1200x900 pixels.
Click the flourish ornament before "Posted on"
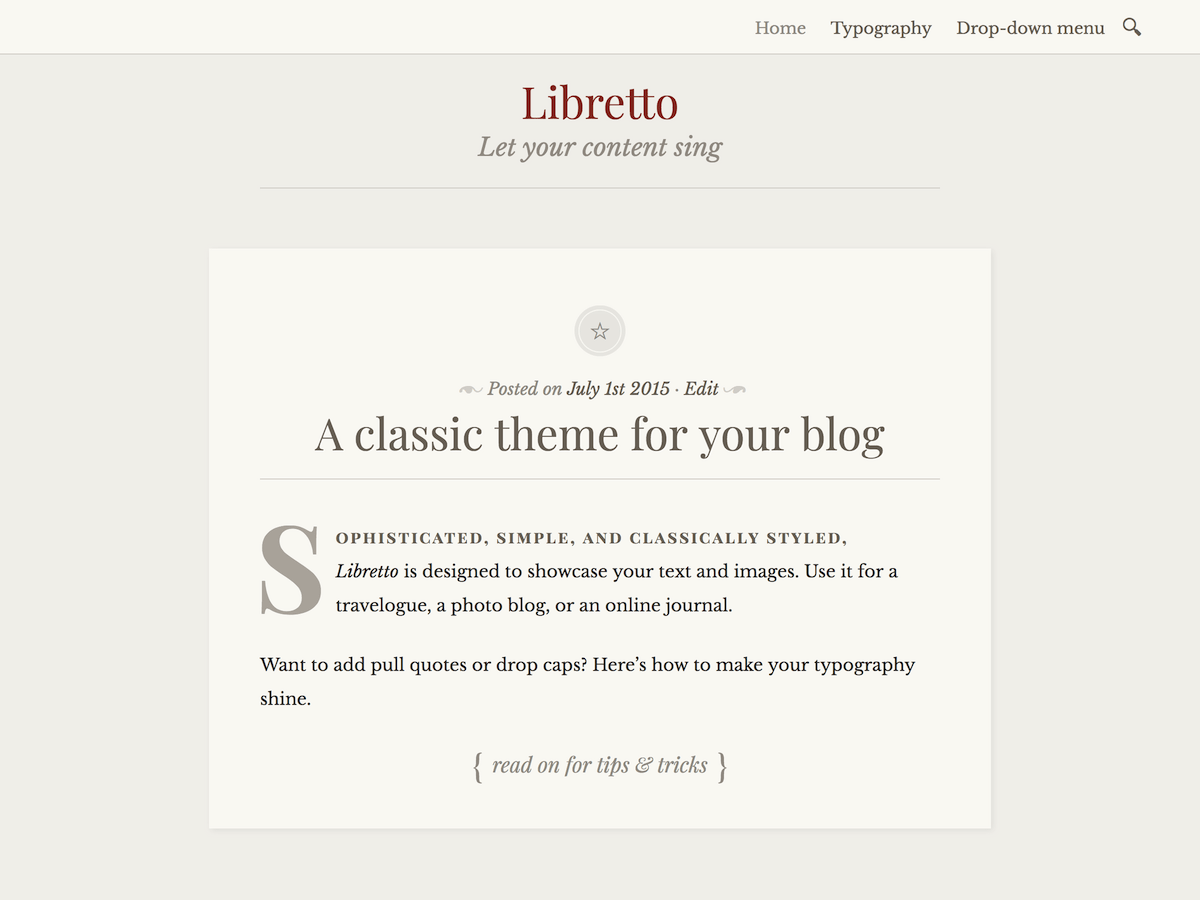[x=471, y=389]
